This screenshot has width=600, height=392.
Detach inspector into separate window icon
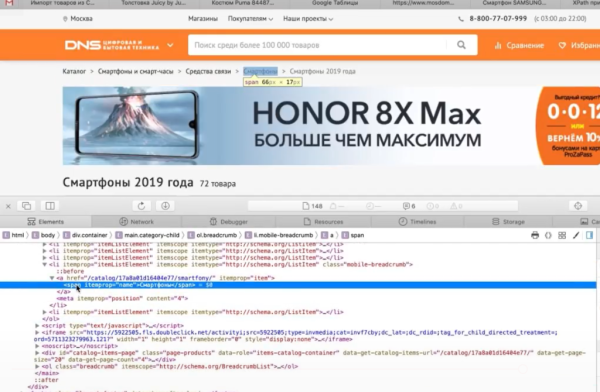coord(26,206)
